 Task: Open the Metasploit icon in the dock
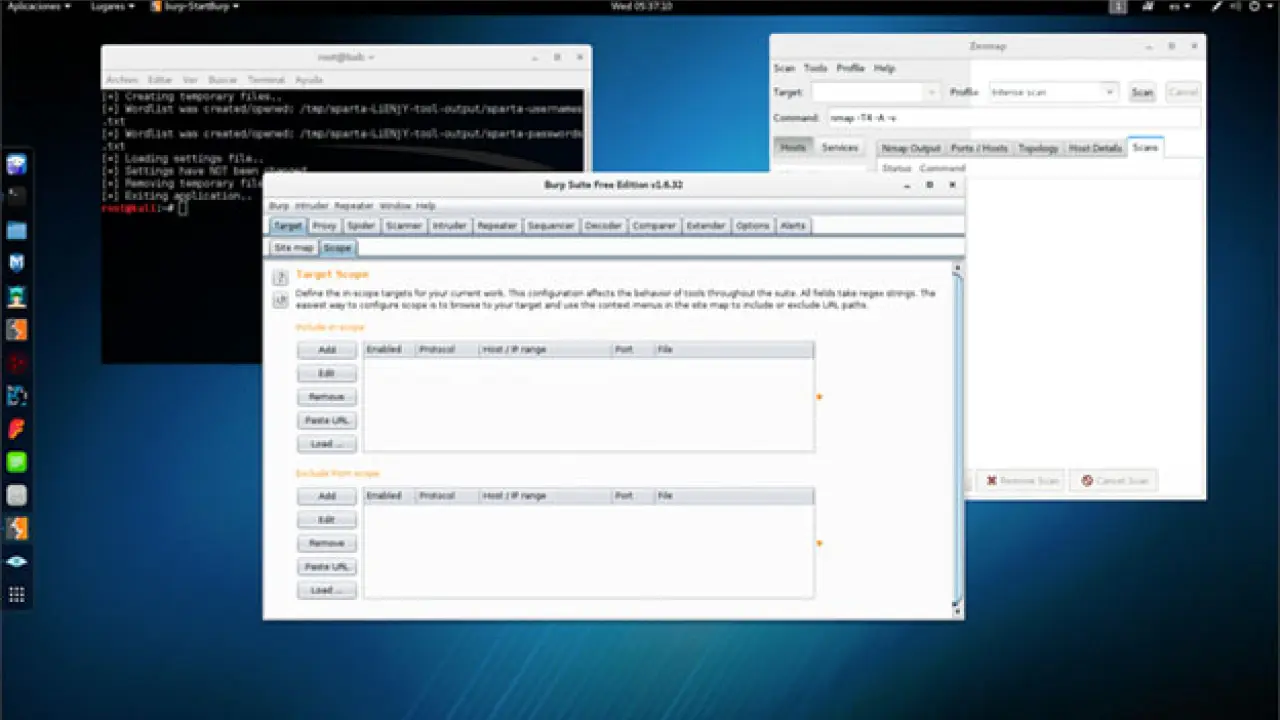tap(17, 264)
